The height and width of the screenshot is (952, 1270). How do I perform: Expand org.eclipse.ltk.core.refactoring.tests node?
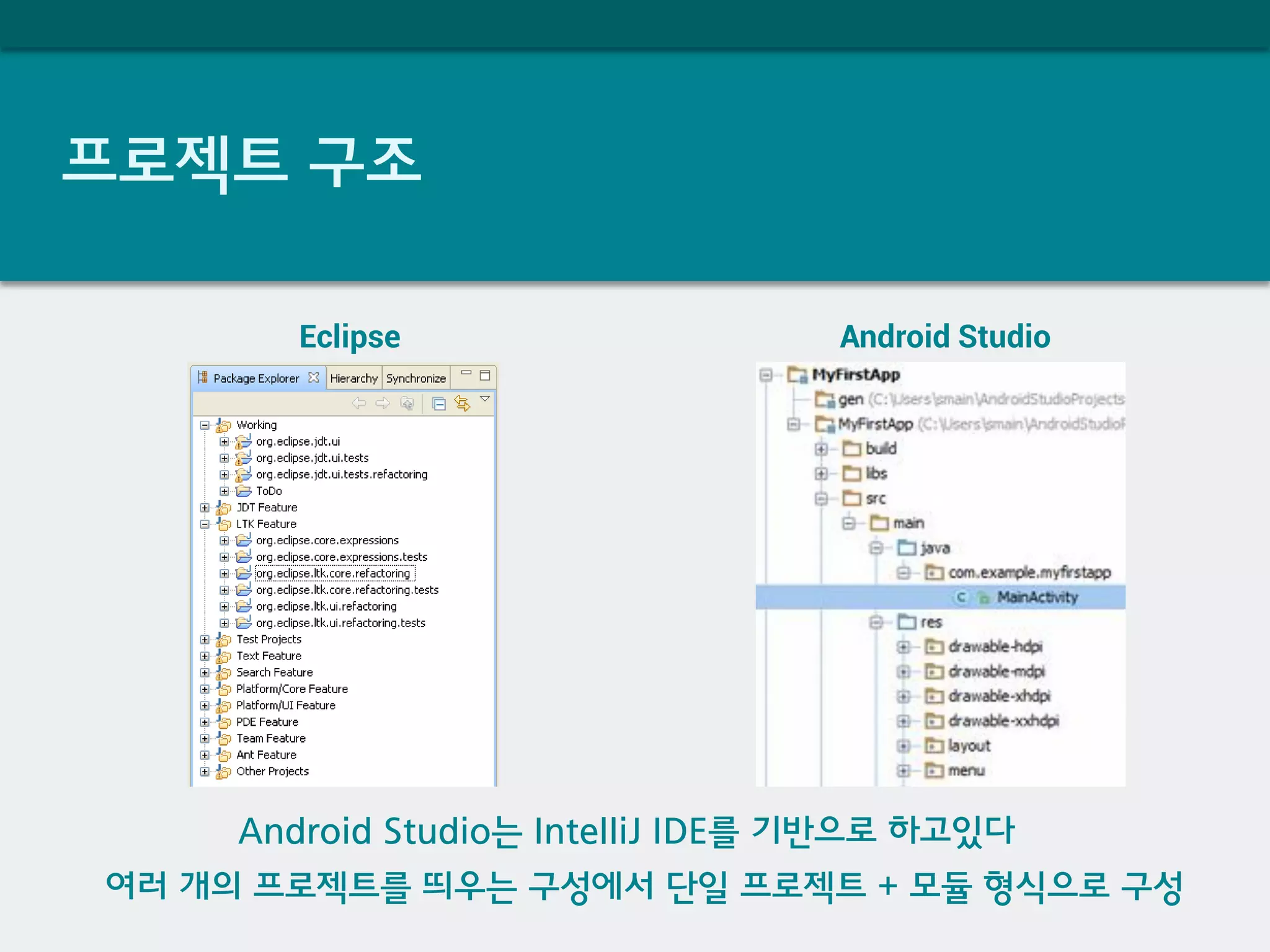(224, 590)
